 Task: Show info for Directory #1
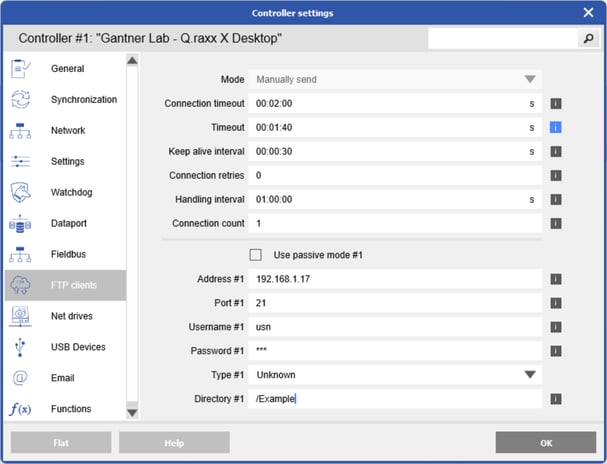coord(556,399)
